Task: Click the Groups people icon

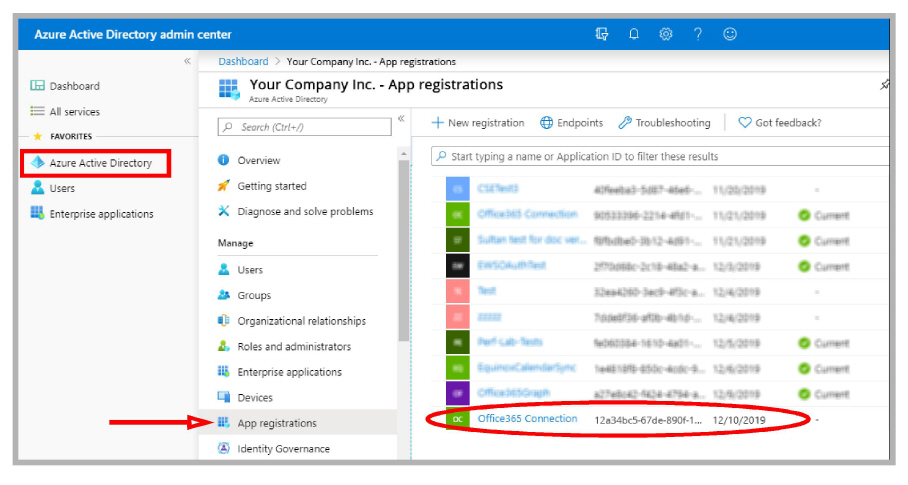Action: 224,295
